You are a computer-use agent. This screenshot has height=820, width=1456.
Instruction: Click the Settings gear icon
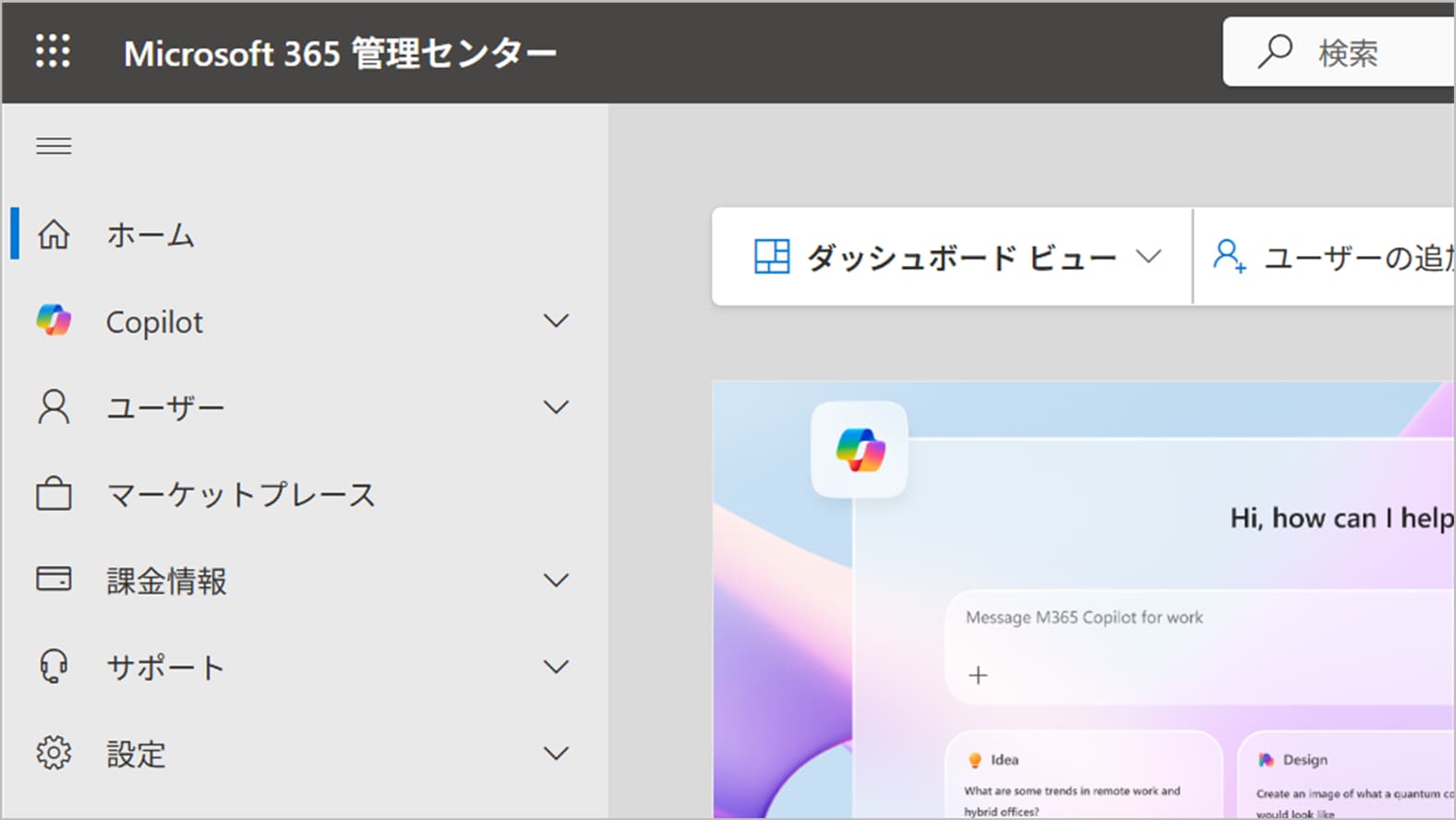(54, 754)
